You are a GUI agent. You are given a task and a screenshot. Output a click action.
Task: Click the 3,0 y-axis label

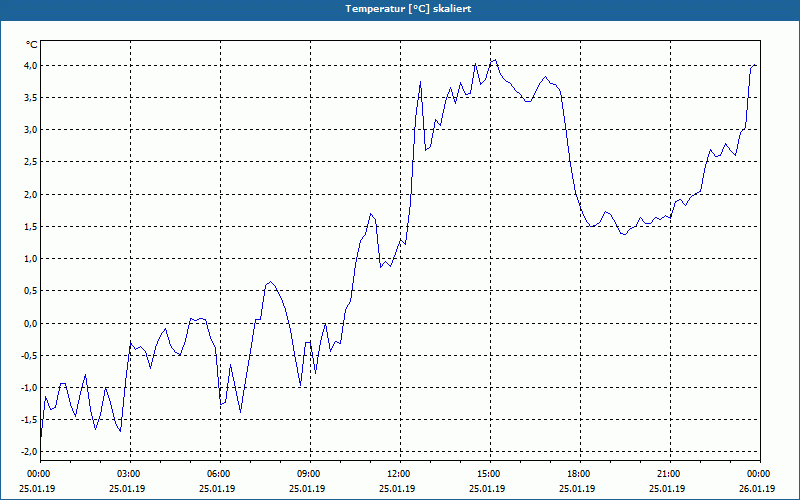(30, 130)
